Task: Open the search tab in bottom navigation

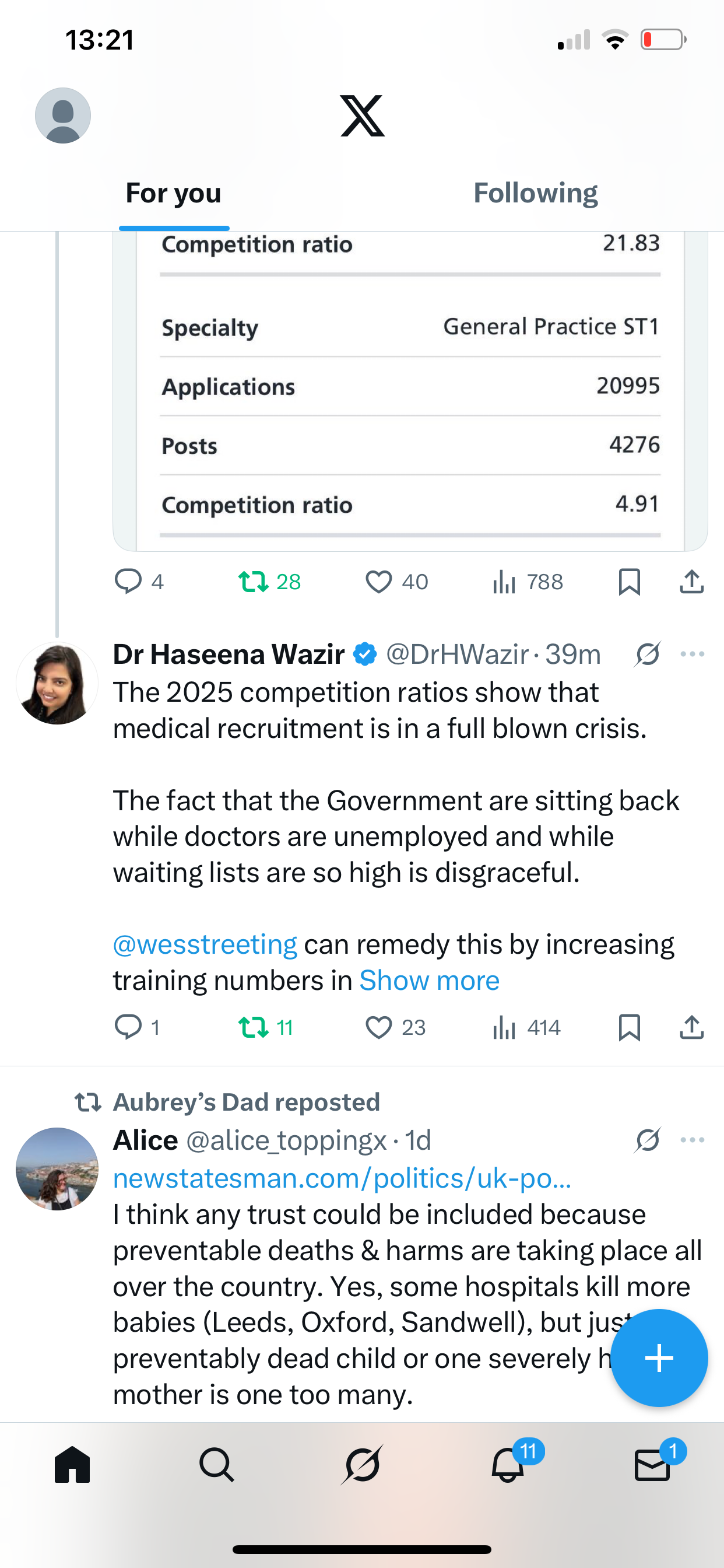Action: [216, 1464]
